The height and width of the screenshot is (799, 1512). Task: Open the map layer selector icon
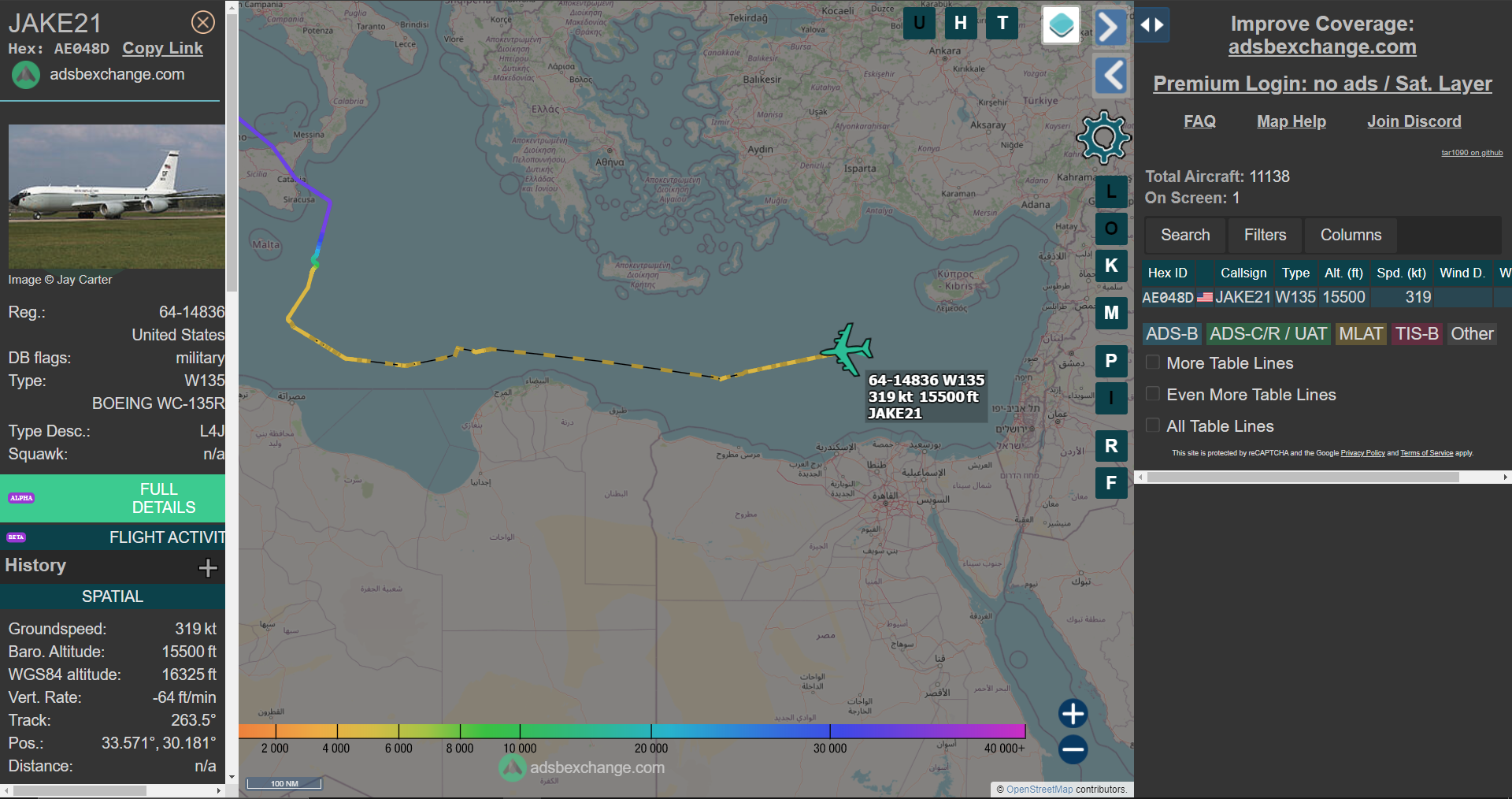pos(1061,25)
